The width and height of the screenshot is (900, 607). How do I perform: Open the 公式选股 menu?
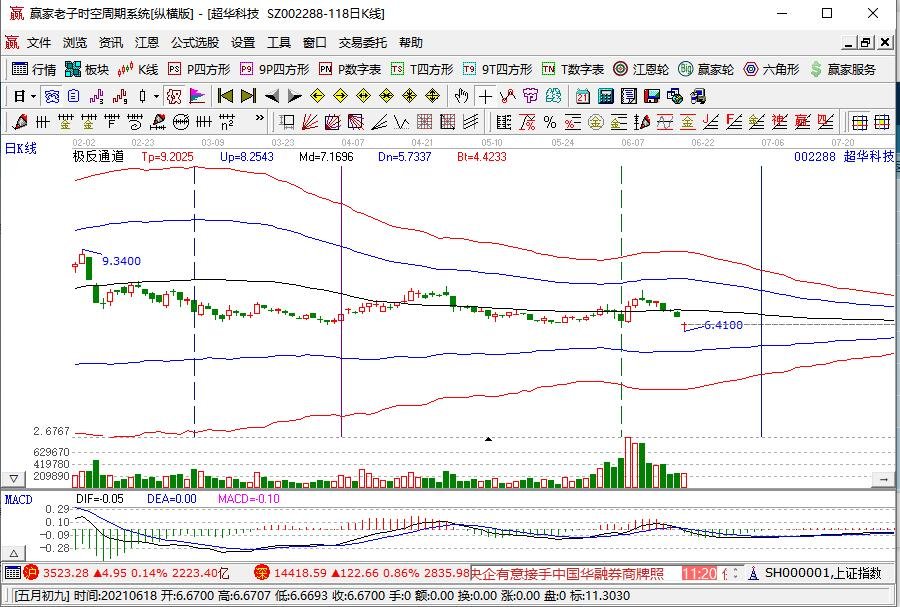coord(195,42)
